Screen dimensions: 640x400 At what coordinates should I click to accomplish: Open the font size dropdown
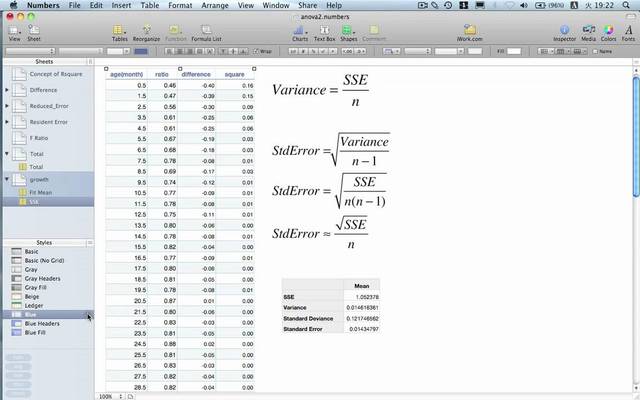click(118, 51)
